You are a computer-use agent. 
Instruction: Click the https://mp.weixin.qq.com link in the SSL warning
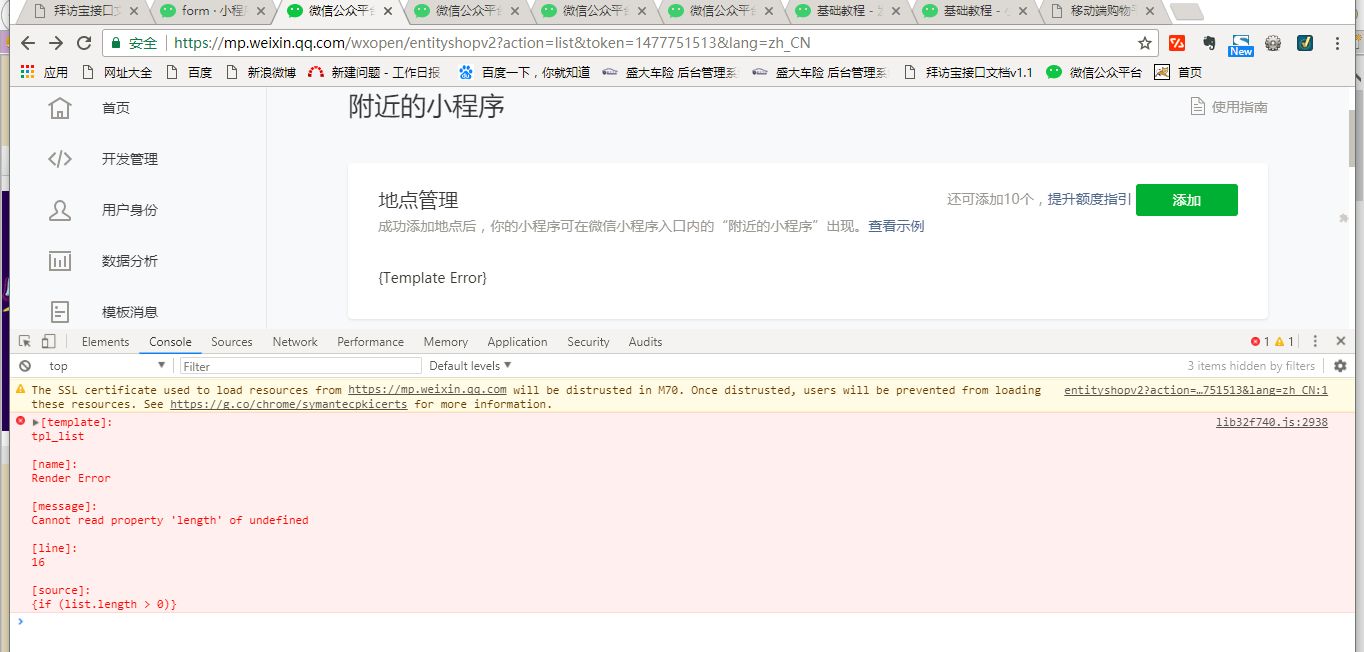[427, 390]
